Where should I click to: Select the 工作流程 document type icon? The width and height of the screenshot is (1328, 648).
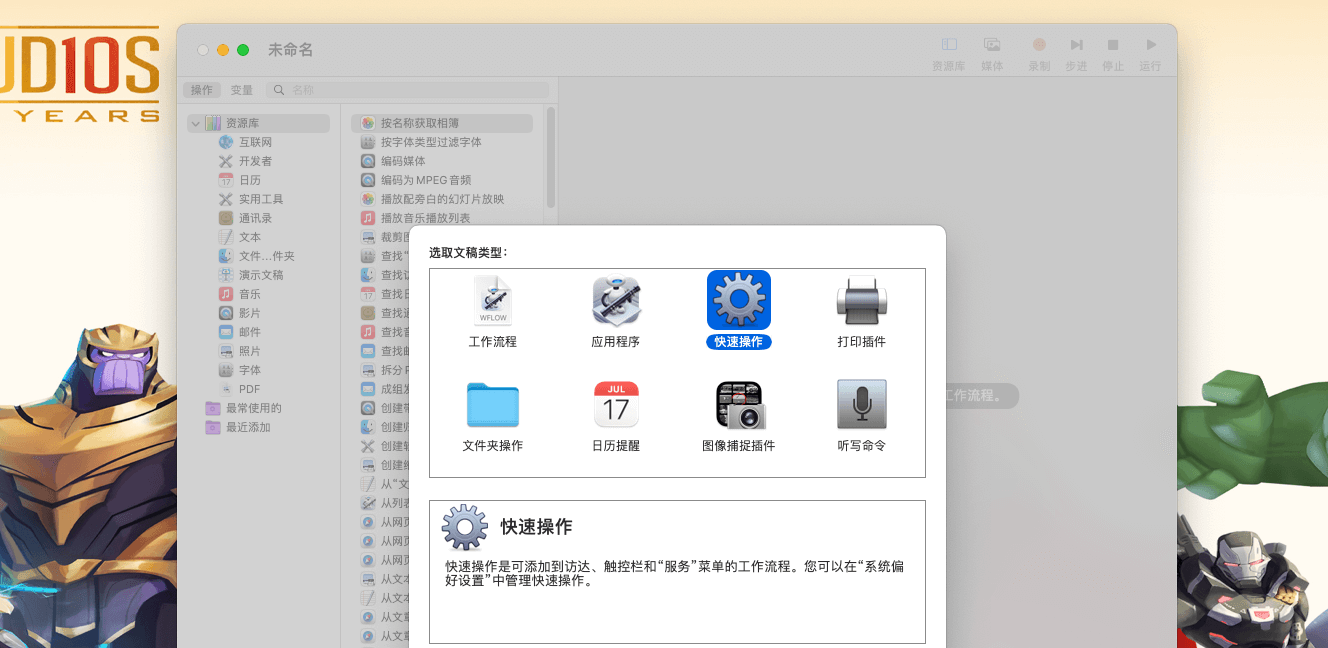(x=492, y=301)
